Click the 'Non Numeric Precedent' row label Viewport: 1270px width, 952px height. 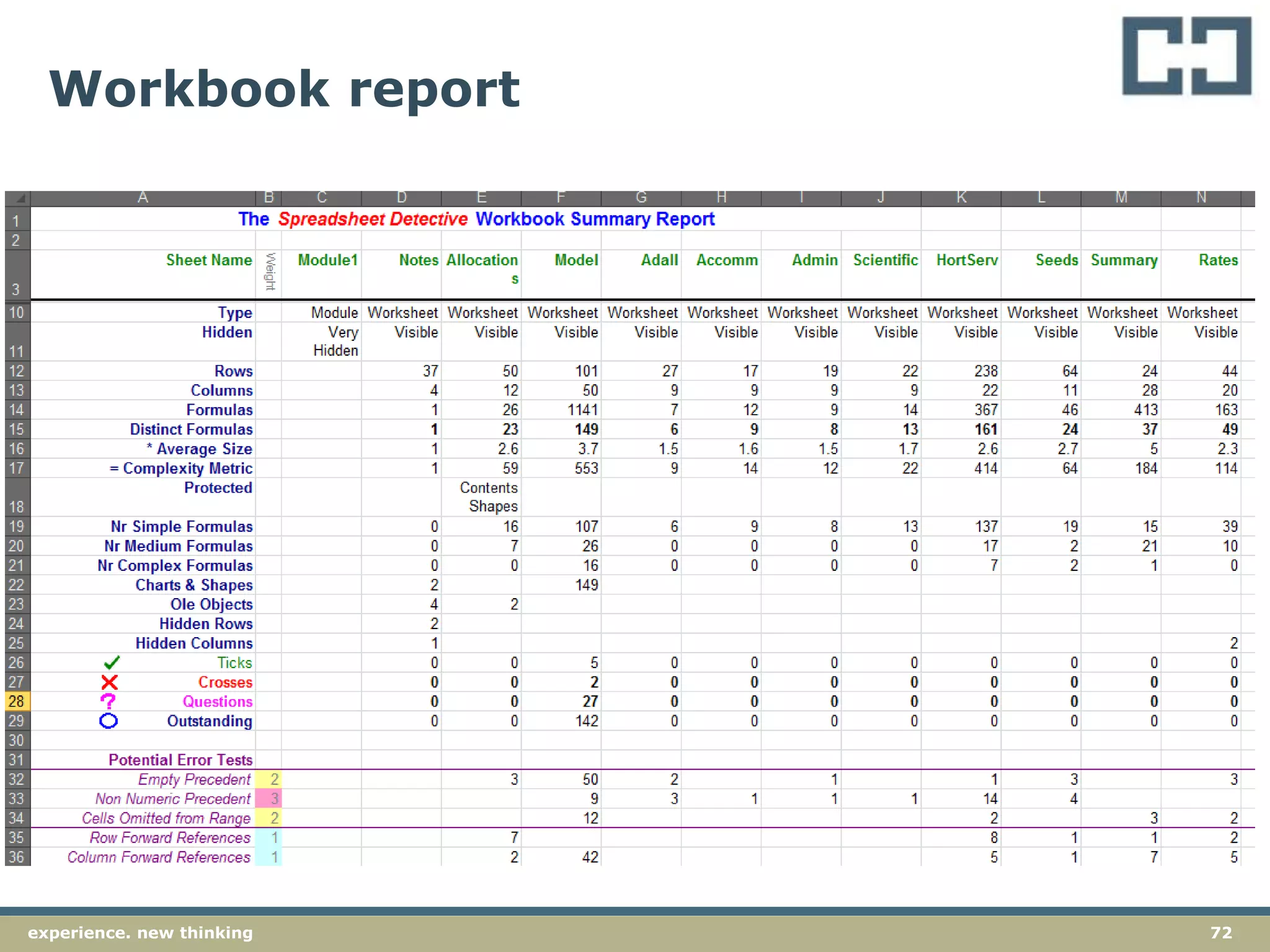coord(172,798)
